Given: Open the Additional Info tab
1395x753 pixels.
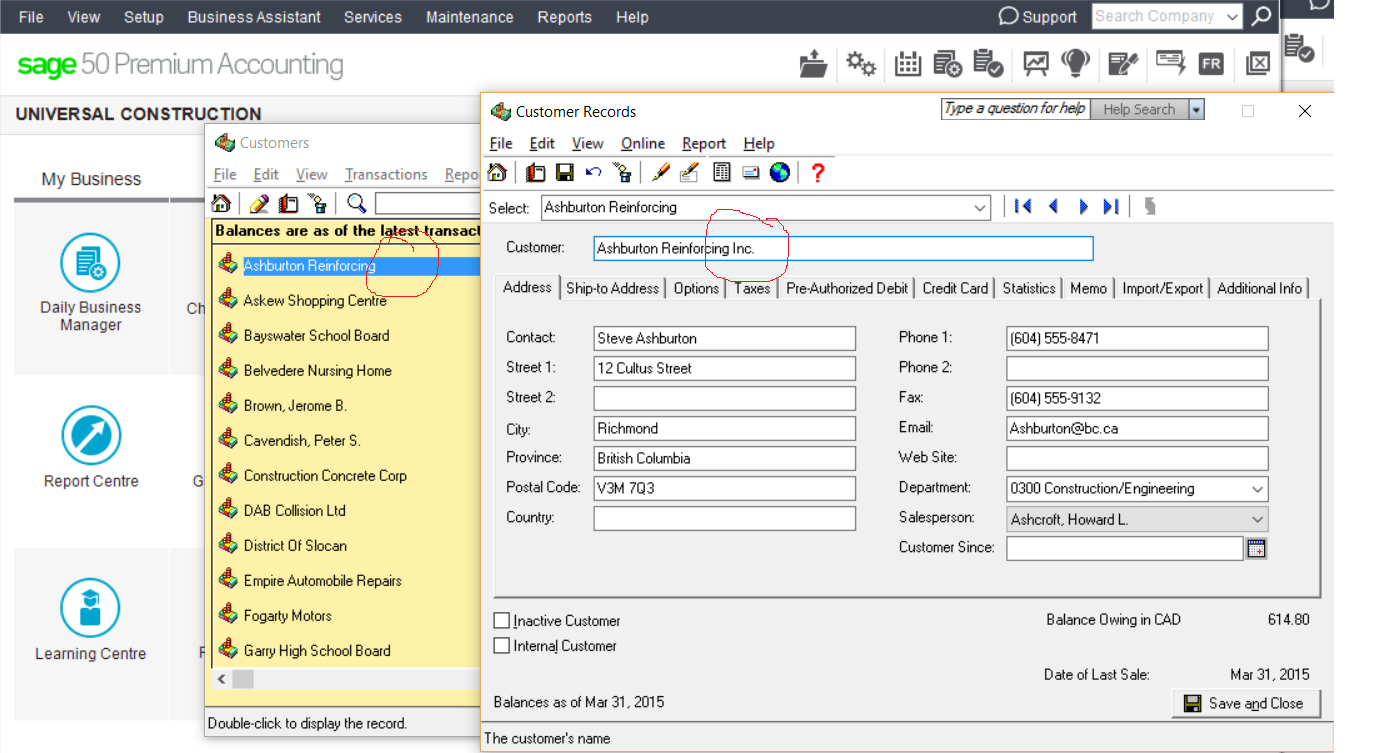Looking at the screenshot, I should [x=1259, y=288].
